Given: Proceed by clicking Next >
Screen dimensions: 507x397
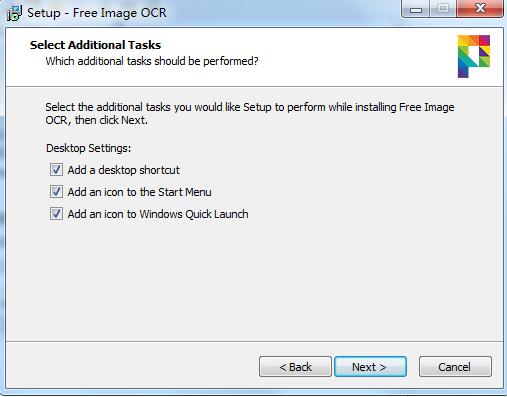Looking at the screenshot, I should (370, 367).
